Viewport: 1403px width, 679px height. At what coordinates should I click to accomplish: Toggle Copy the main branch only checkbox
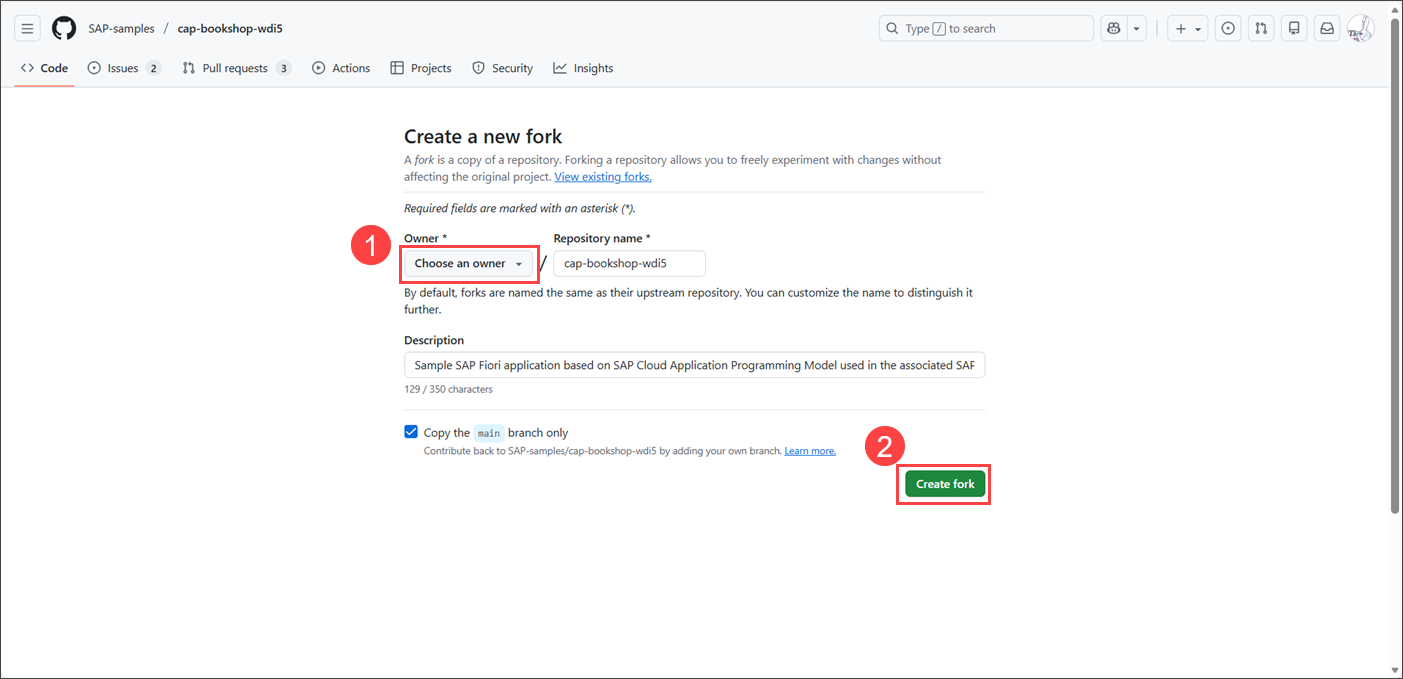point(411,432)
